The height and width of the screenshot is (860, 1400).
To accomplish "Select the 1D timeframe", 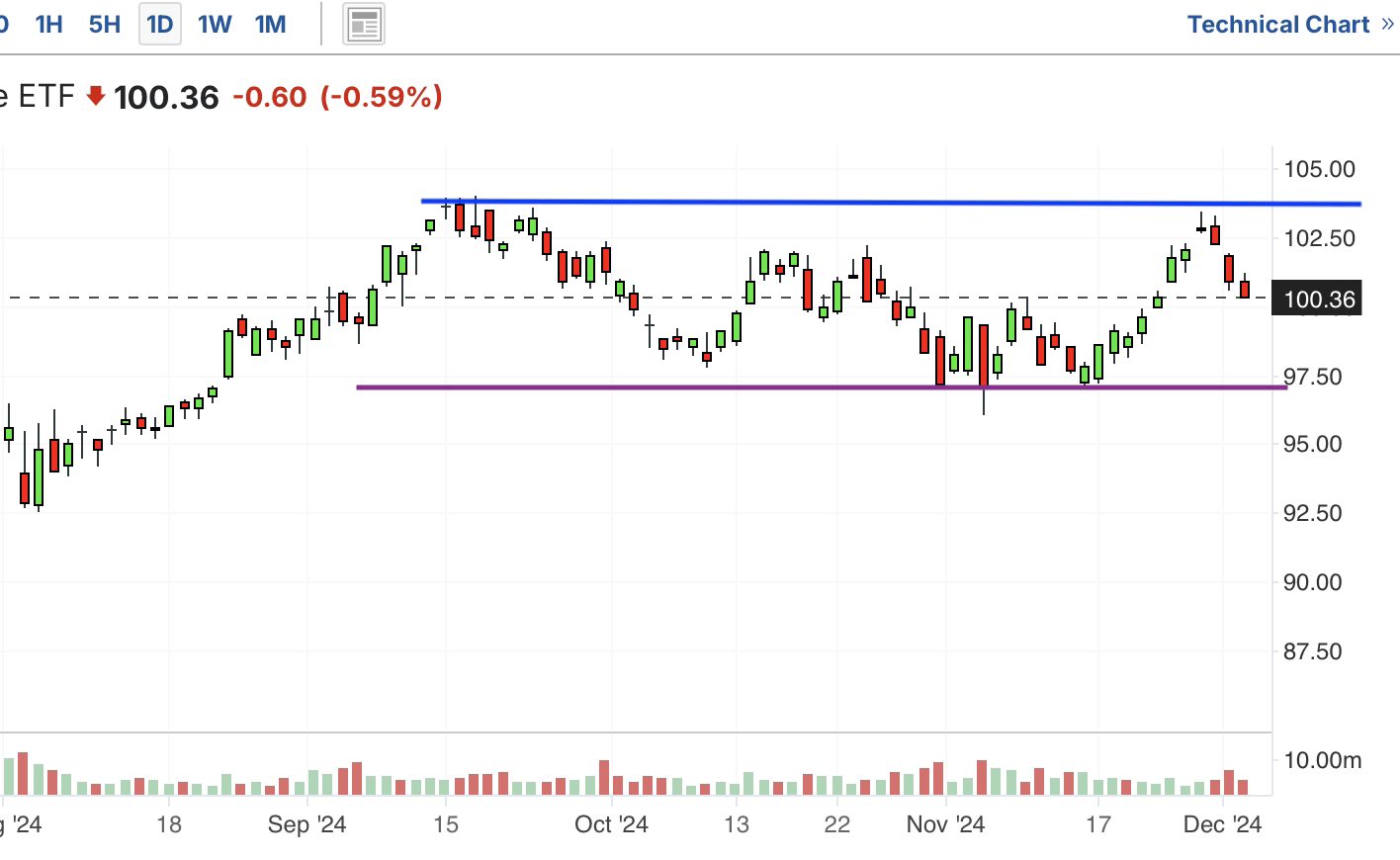I will tap(159, 25).
